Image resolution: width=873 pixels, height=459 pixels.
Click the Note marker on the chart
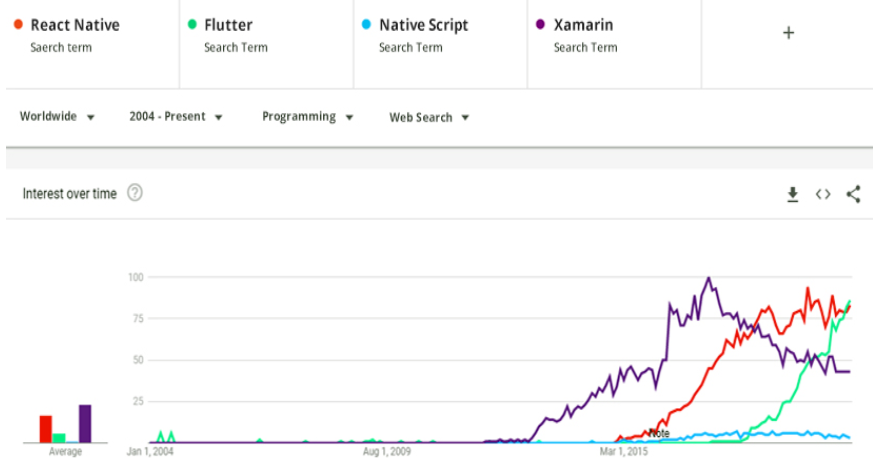(659, 433)
